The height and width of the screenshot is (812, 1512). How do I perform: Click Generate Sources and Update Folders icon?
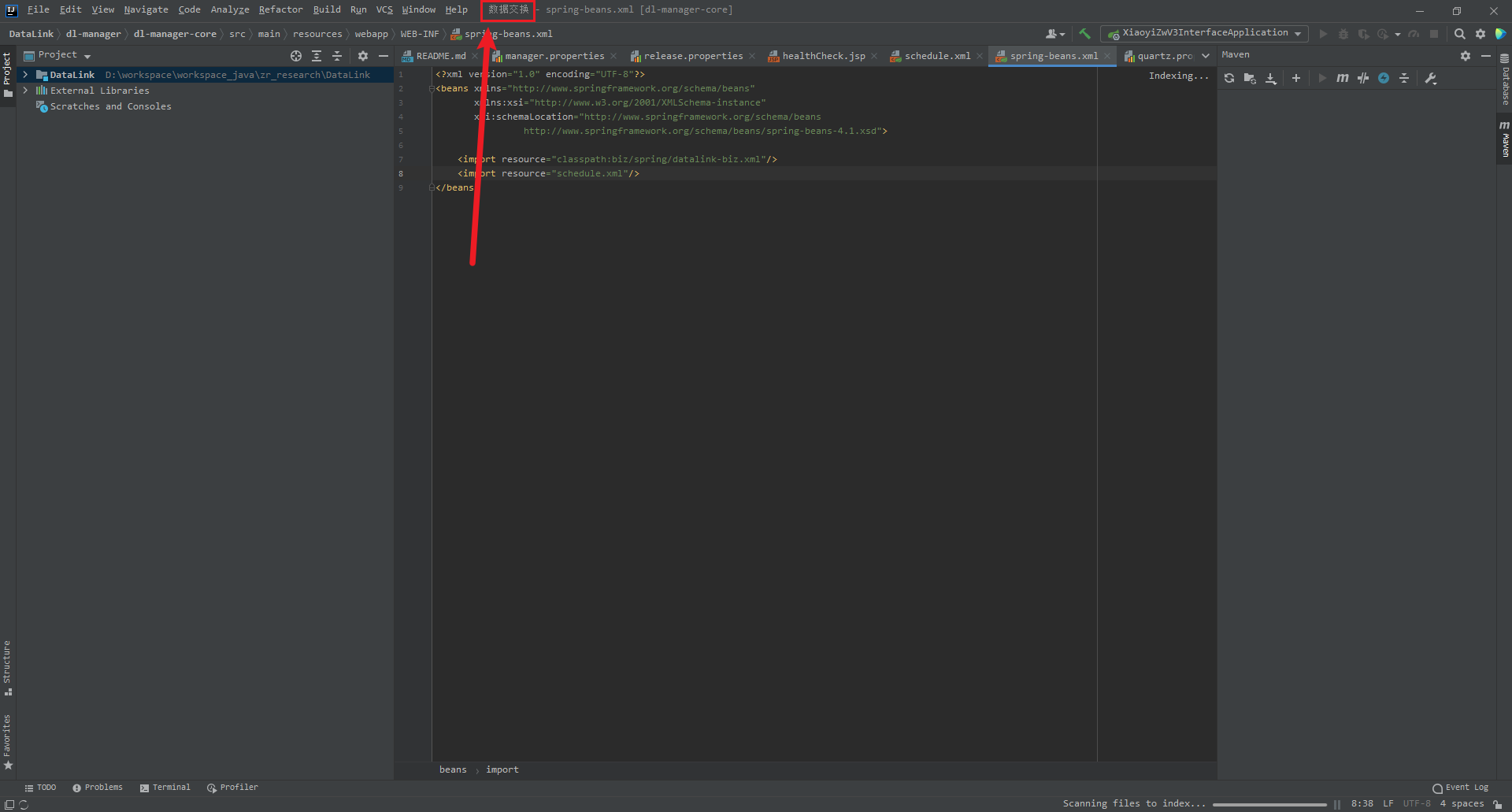1250,78
